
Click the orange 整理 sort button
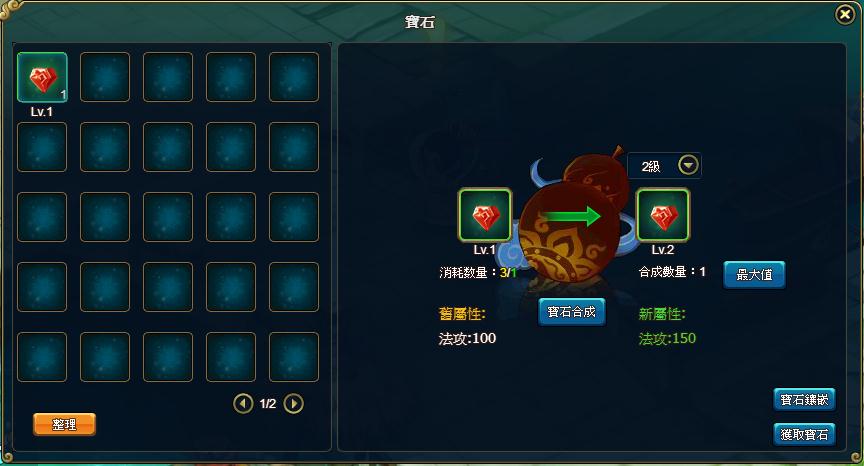[64, 424]
